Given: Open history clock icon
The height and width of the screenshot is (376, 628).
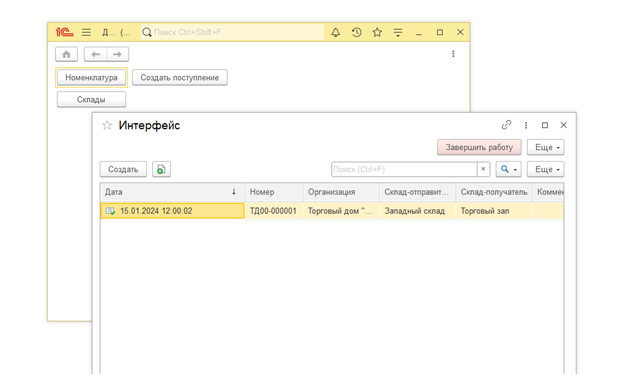Looking at the screenshot, I should click(356, 32).
